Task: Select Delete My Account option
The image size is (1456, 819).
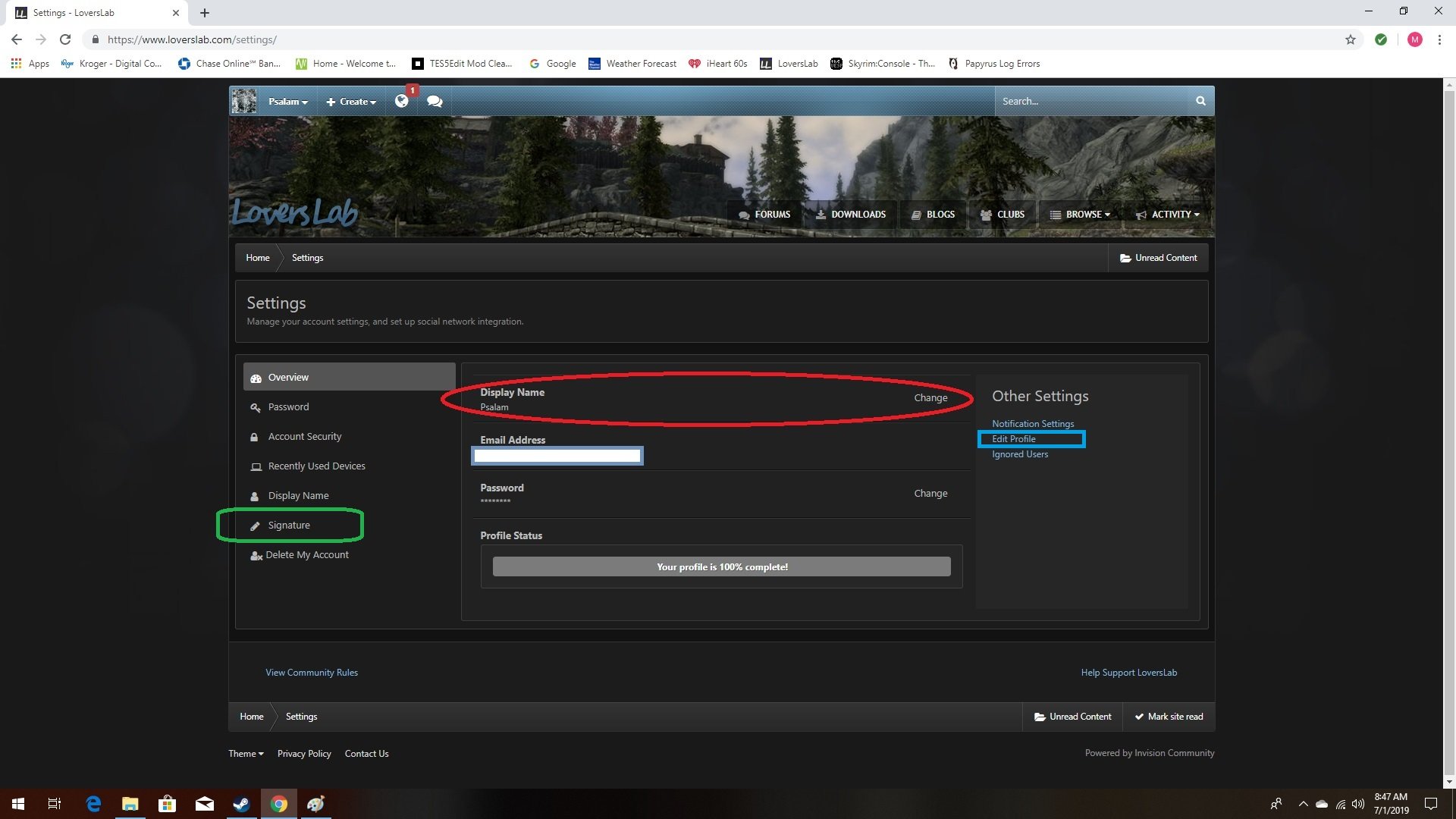Action: coord(307,555)
